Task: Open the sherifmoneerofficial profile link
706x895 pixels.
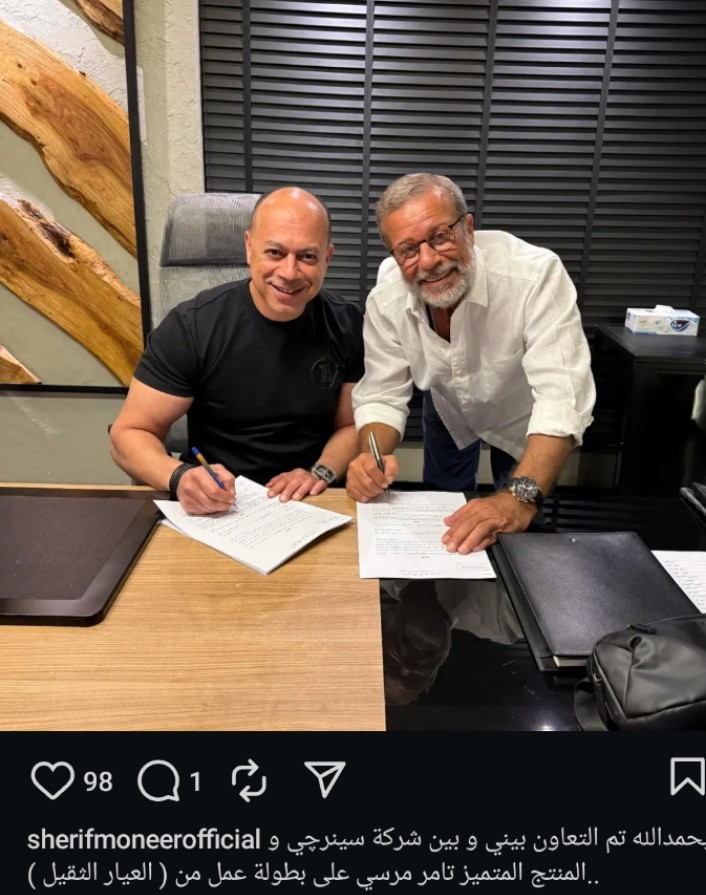Action: (144, 840)
